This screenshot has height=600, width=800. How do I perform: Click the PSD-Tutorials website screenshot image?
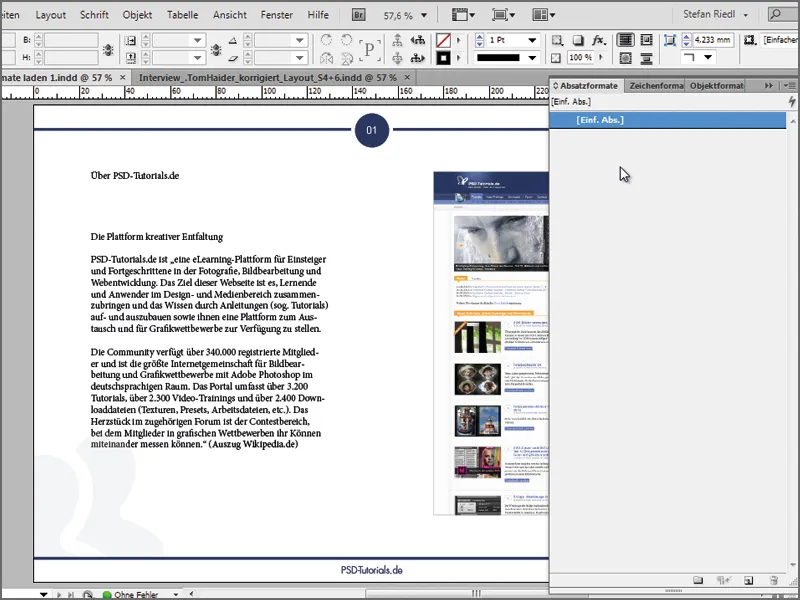pos(491,343)
